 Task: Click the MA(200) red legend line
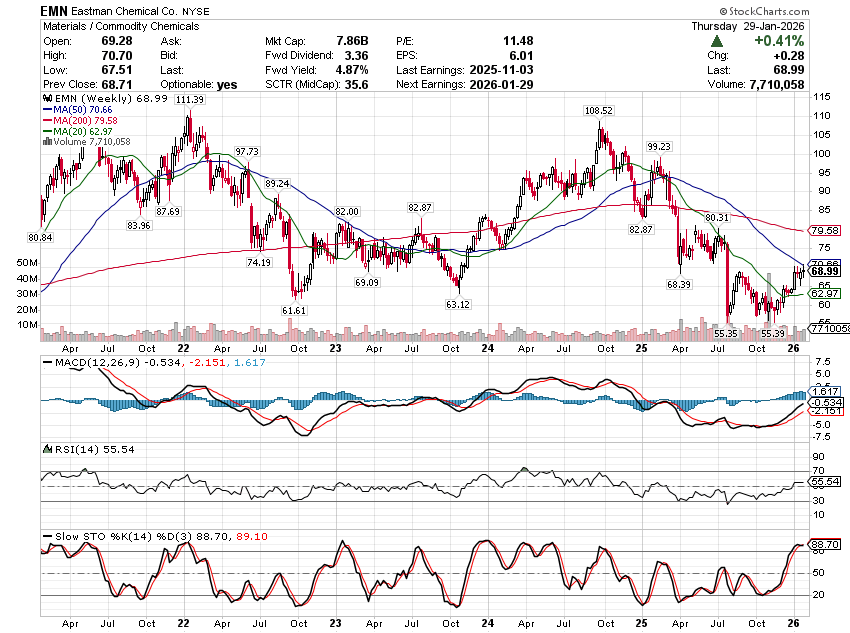click(46, 121)
